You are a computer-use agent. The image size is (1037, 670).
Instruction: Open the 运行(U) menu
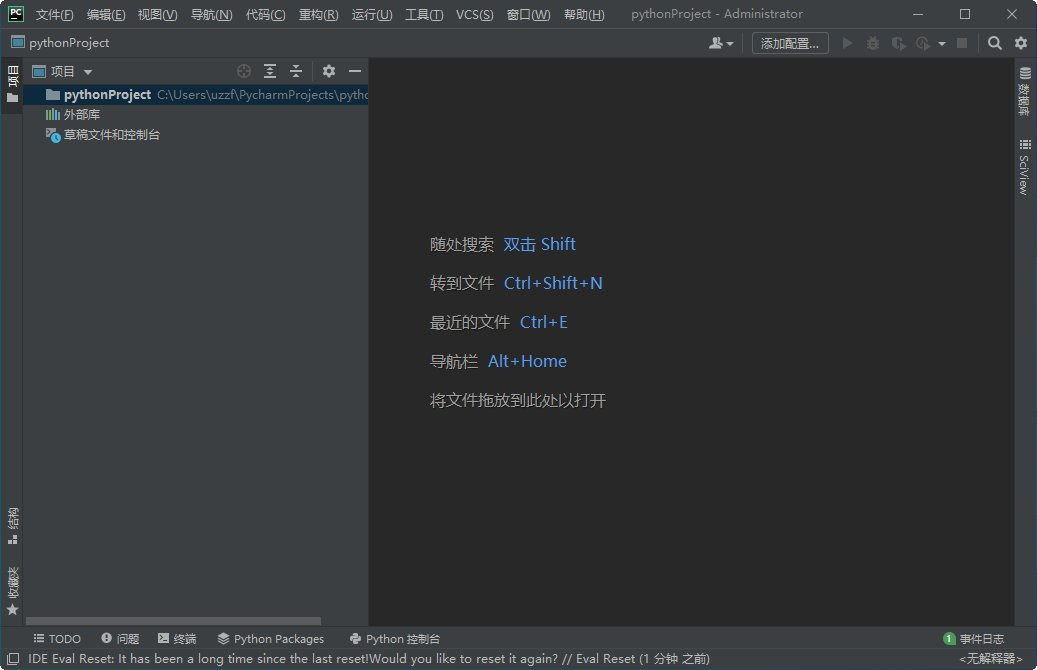click(372, 15)
